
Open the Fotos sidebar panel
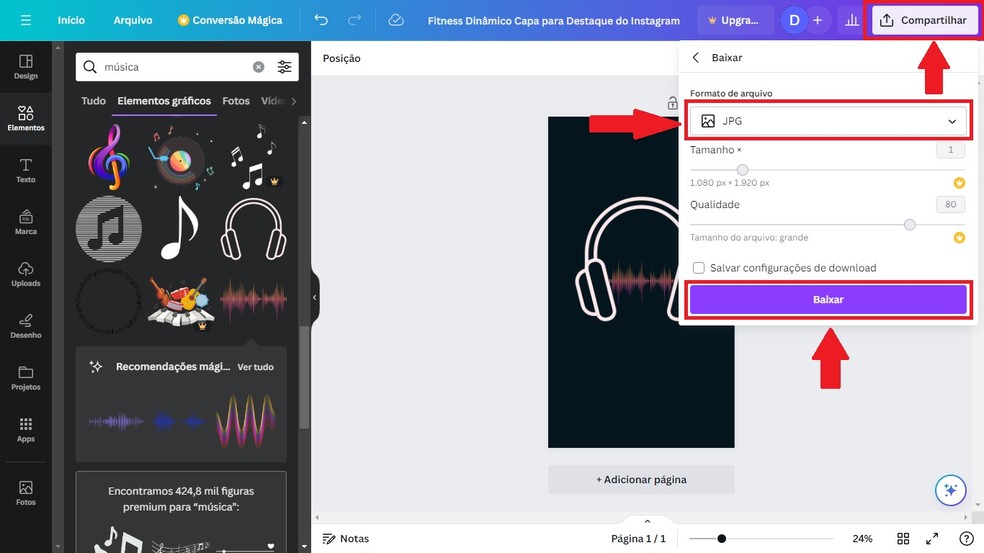26,493
